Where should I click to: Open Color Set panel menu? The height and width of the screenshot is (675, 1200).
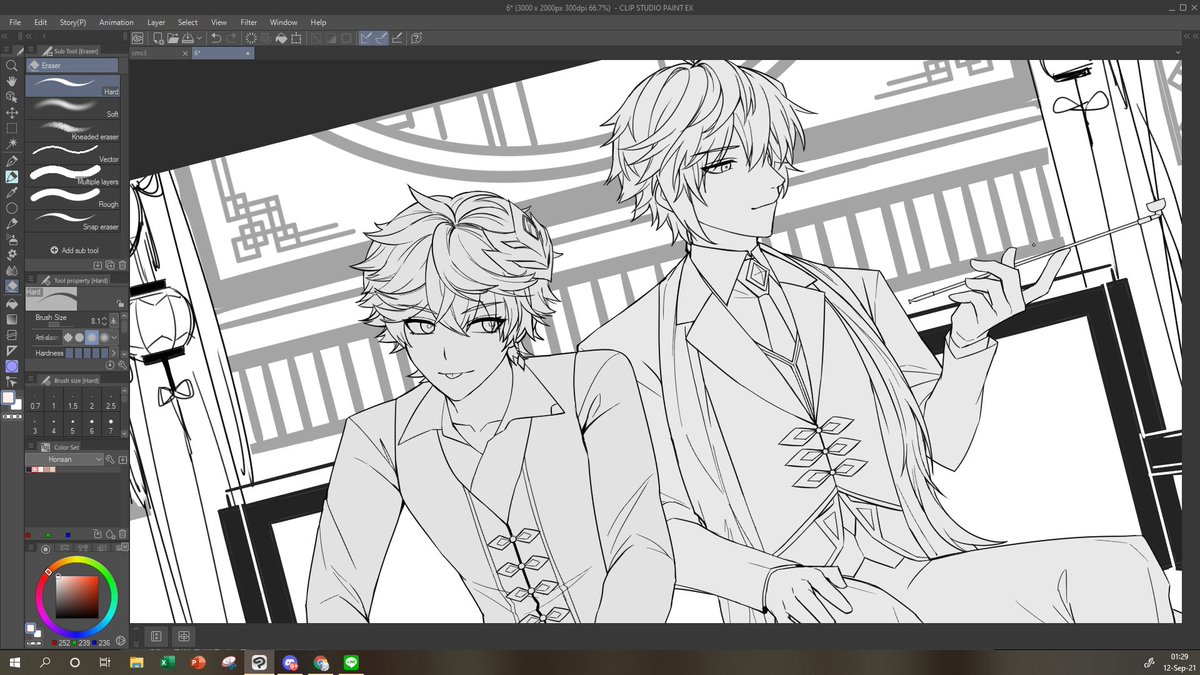click(x=30, y=446)
